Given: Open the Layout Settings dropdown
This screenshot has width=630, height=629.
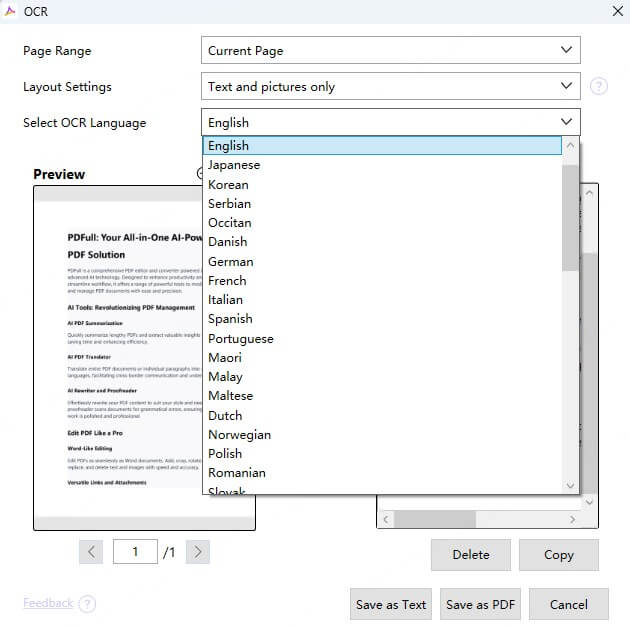Looking at the screenshot, I should 390,86.
